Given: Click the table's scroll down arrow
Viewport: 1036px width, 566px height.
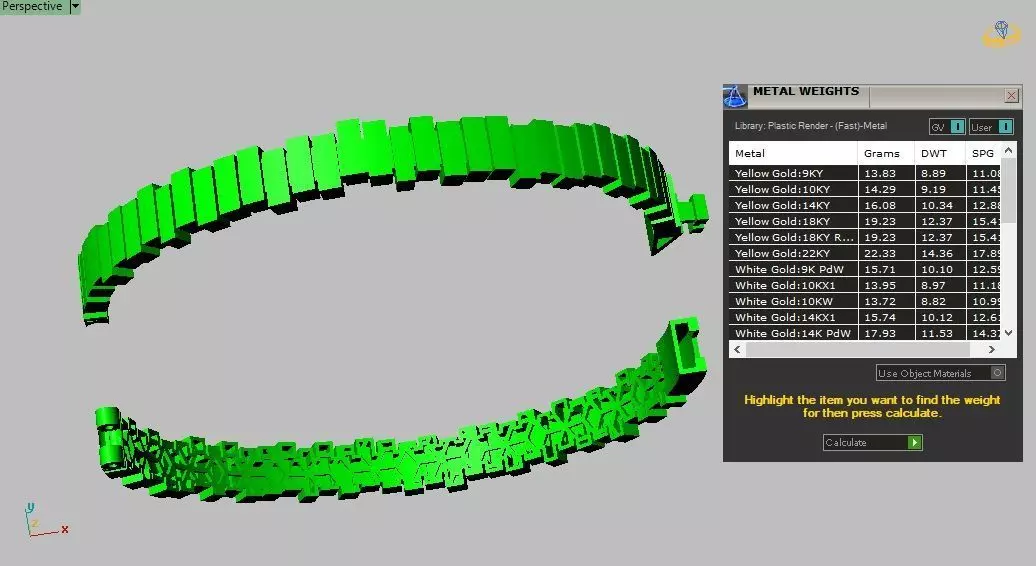Looking at the screenshot, I should [x=1008, y=333].
